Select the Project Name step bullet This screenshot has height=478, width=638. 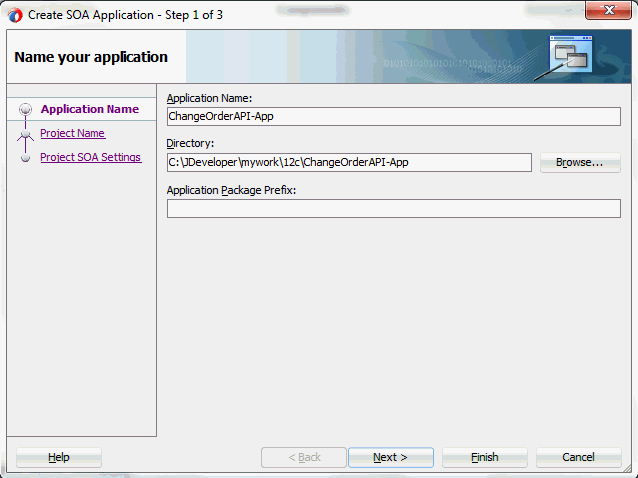click(25, 133)
